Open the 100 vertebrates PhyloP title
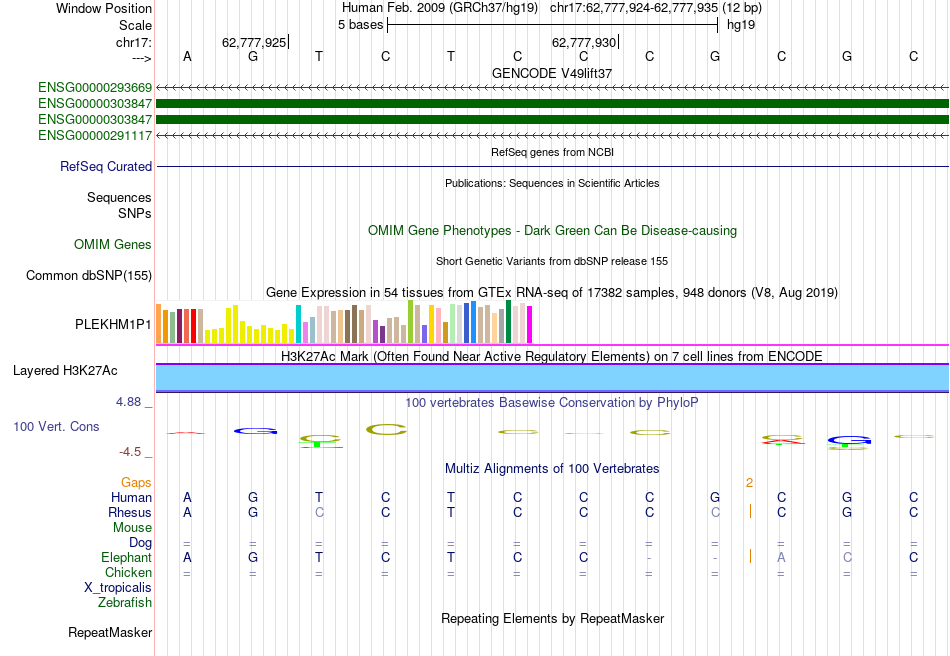950x656 pixels. click(x=552, y=403)
